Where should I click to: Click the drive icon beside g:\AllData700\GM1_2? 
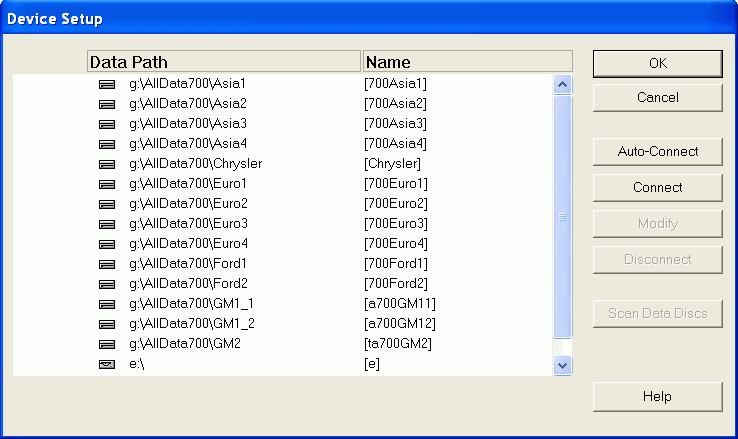[x=107, y=324]
